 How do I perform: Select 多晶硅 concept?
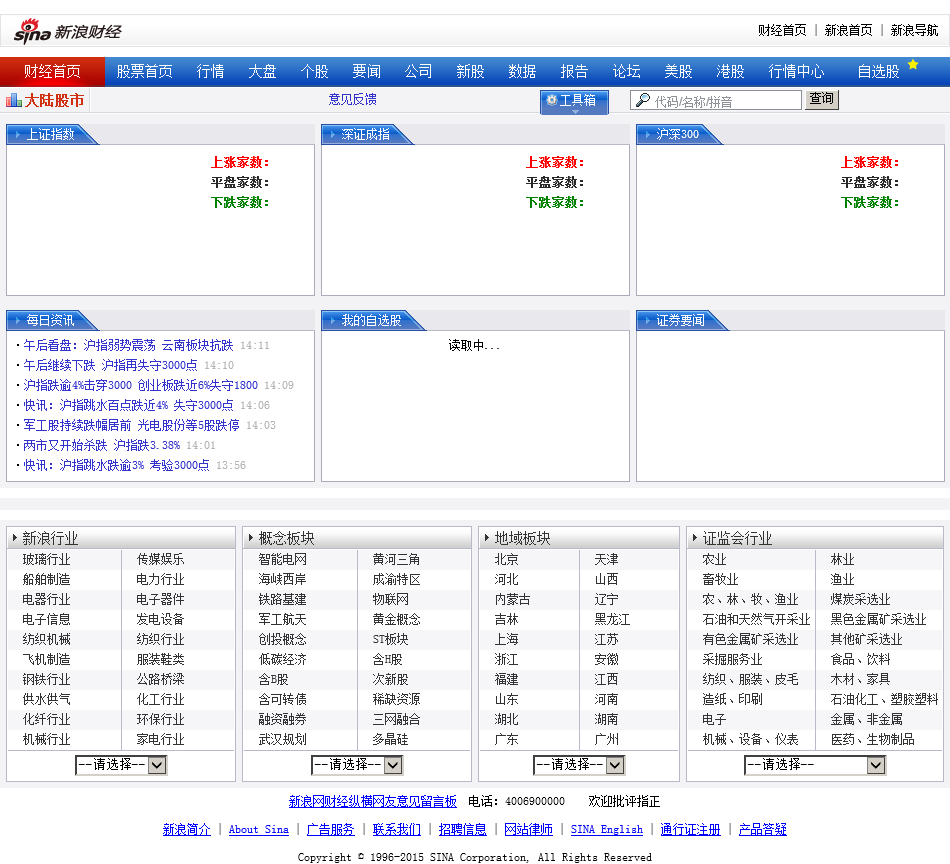[390, 739]
